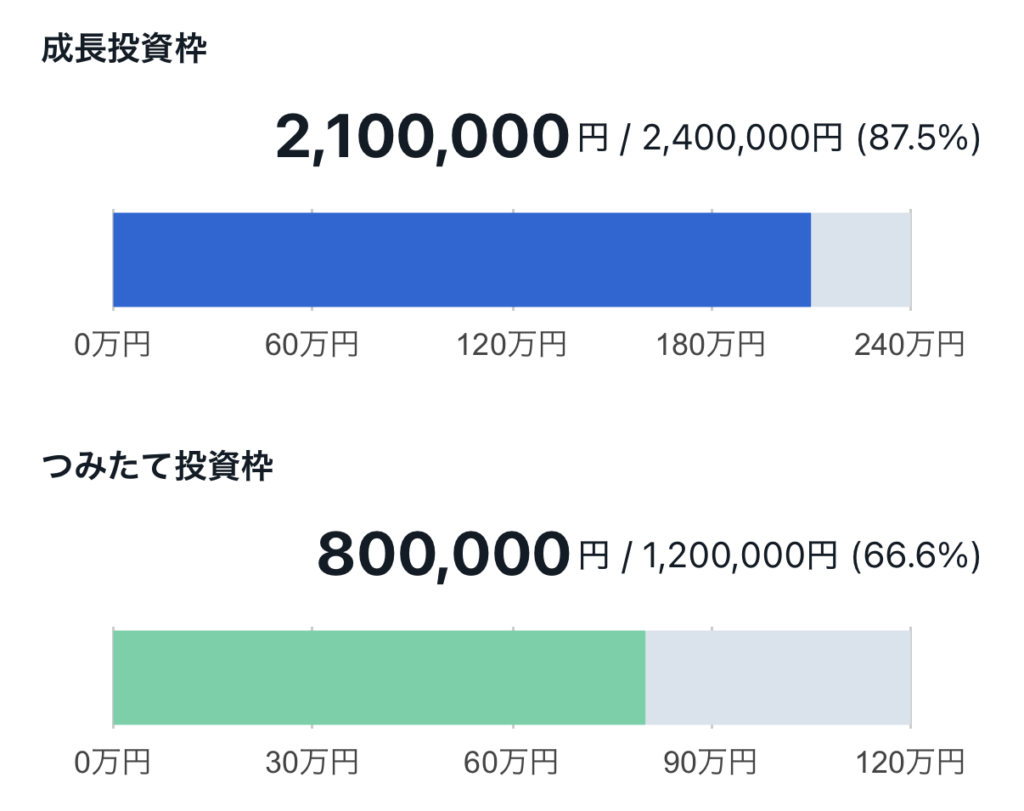Image resolution: width=1024 pixels, height=811 pixels.
Task: Click the 240万円 axis label
Action: click(910, 344)
